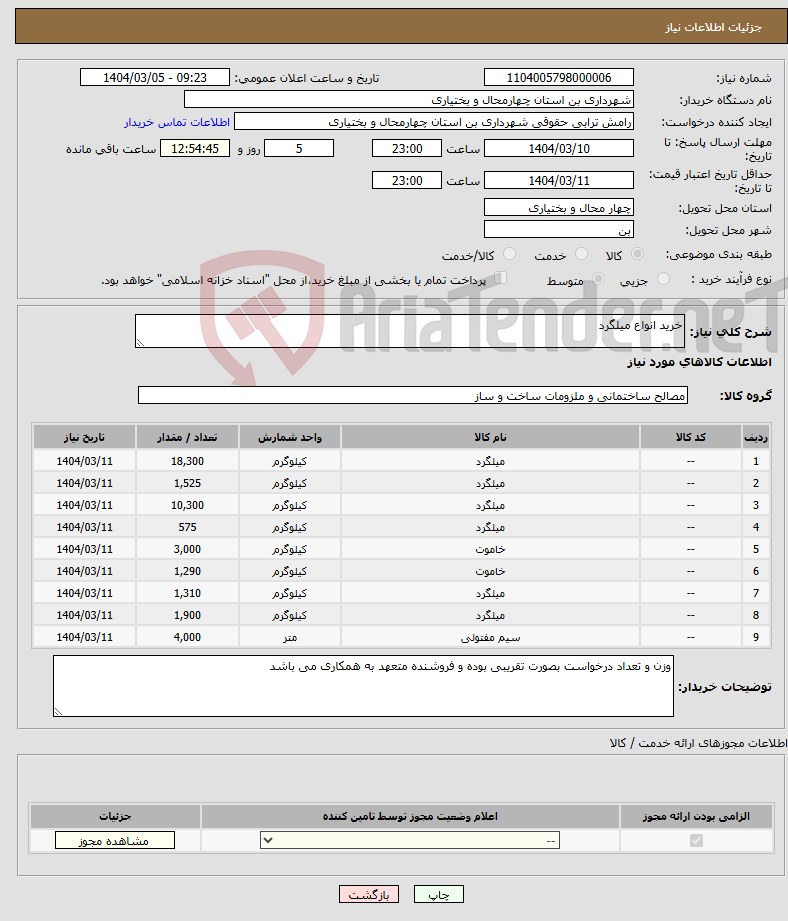Click the بازگشت back button
Viewport: 788px width, 921px height.
point(369,895)
